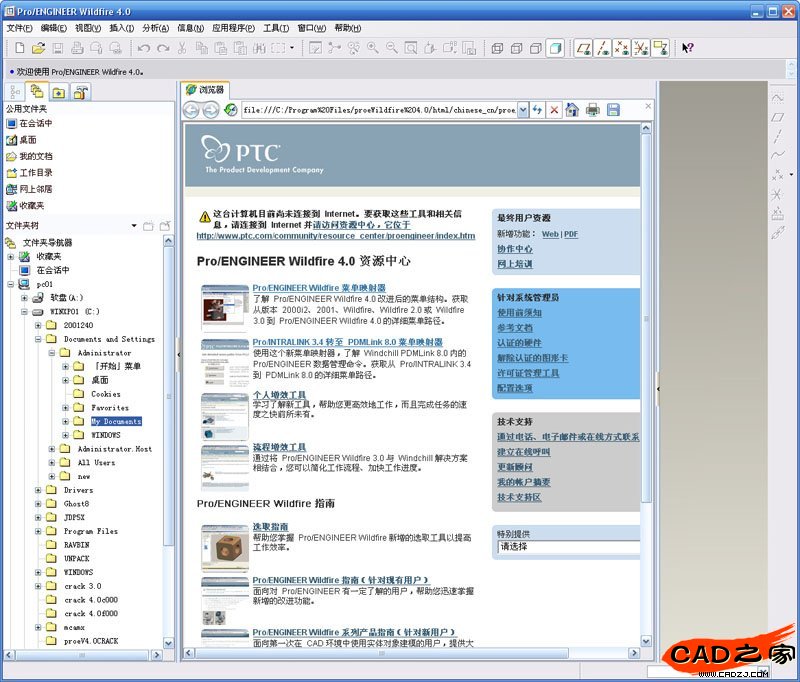Click the datum plane tool in right toolbar
This screenshot has width=800, height=682.
click(x=777, y=117)
